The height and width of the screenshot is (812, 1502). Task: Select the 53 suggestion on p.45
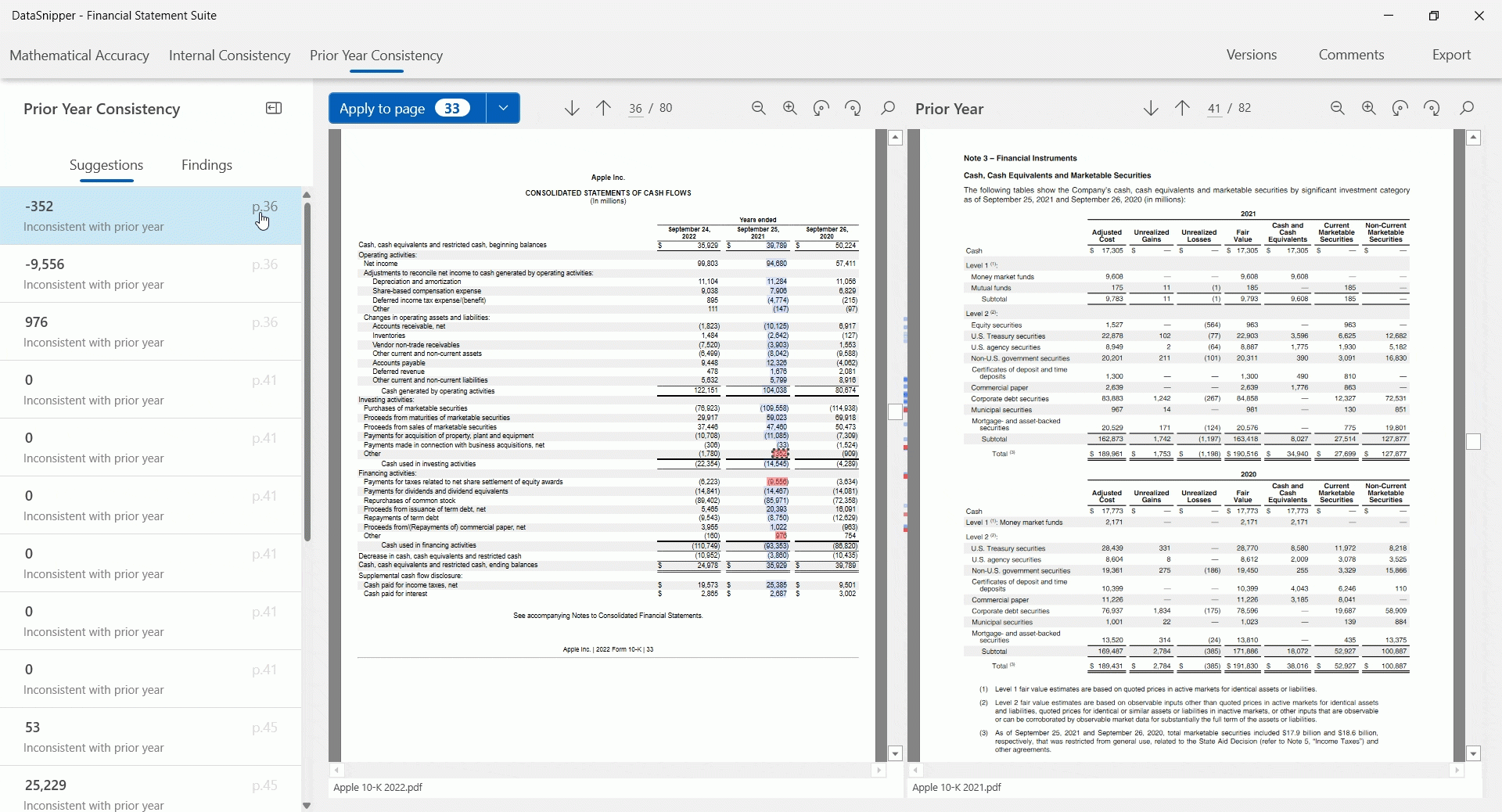tap(150, 737)
